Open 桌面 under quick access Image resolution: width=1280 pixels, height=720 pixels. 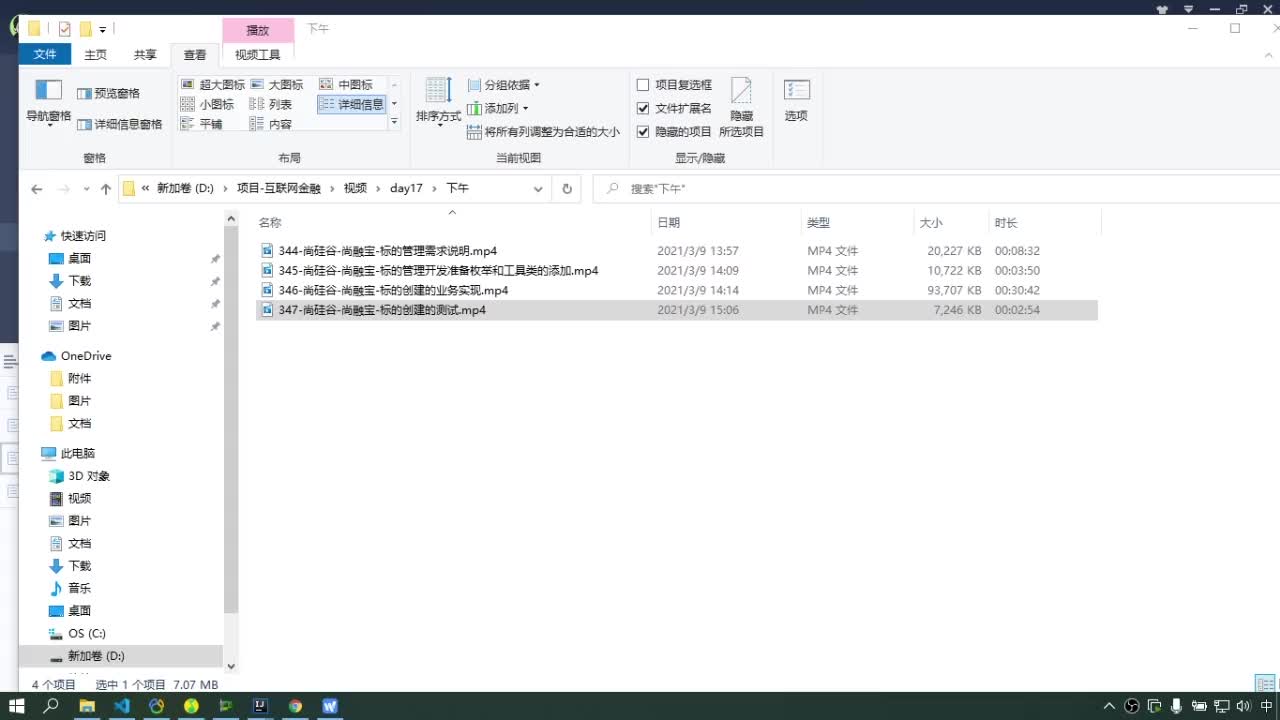79,259
